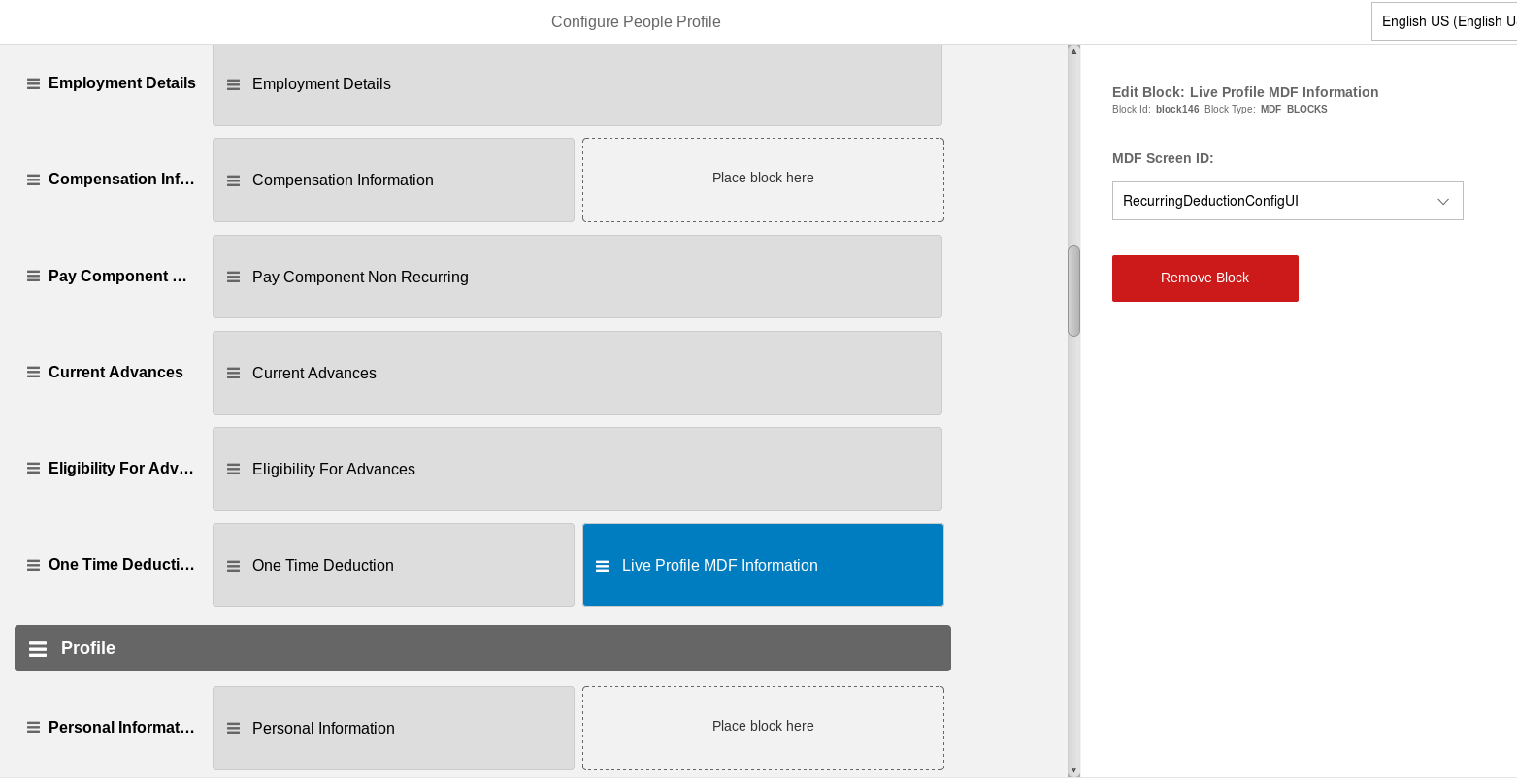This screenshot has width=1517, height=784.
Task: Click the vertical scrollbar thumb
Action: 1073,291
